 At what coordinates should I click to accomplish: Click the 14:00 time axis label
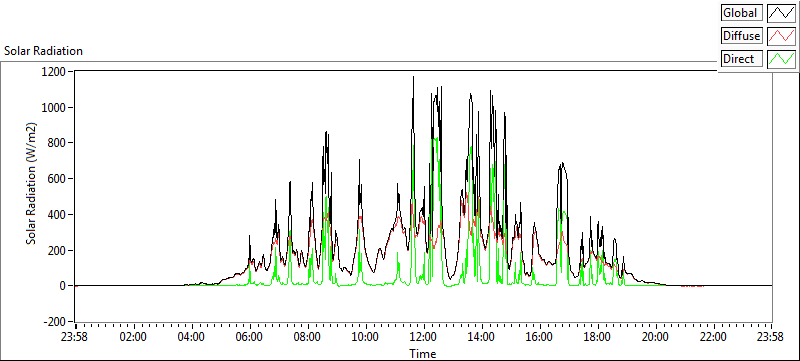tap(481, 337)
